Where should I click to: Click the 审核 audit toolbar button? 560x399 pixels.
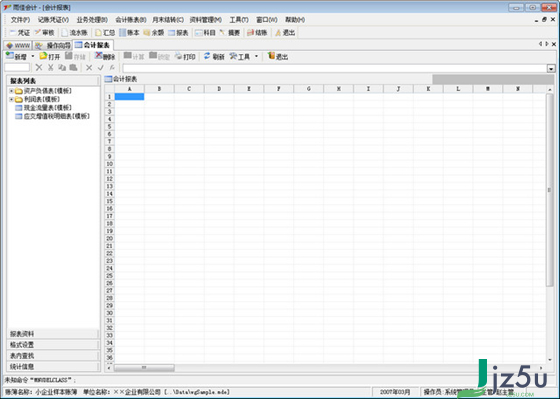tap(45, 33)
